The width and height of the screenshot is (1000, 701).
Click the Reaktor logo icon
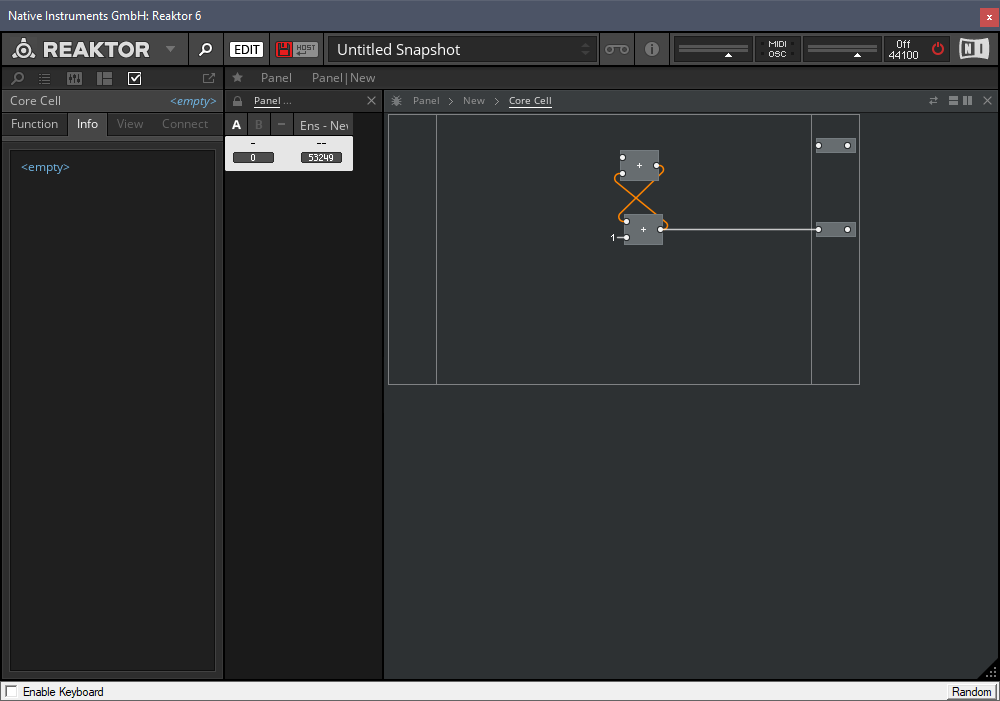pyautogui.click(x=24, y=49)
